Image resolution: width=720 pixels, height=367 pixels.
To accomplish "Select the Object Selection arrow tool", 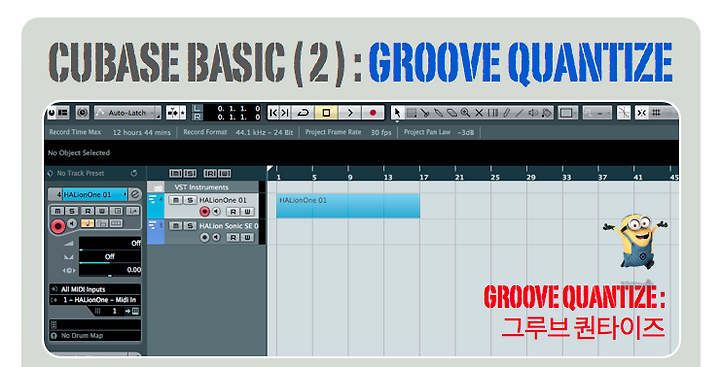I will pos(397,113).
